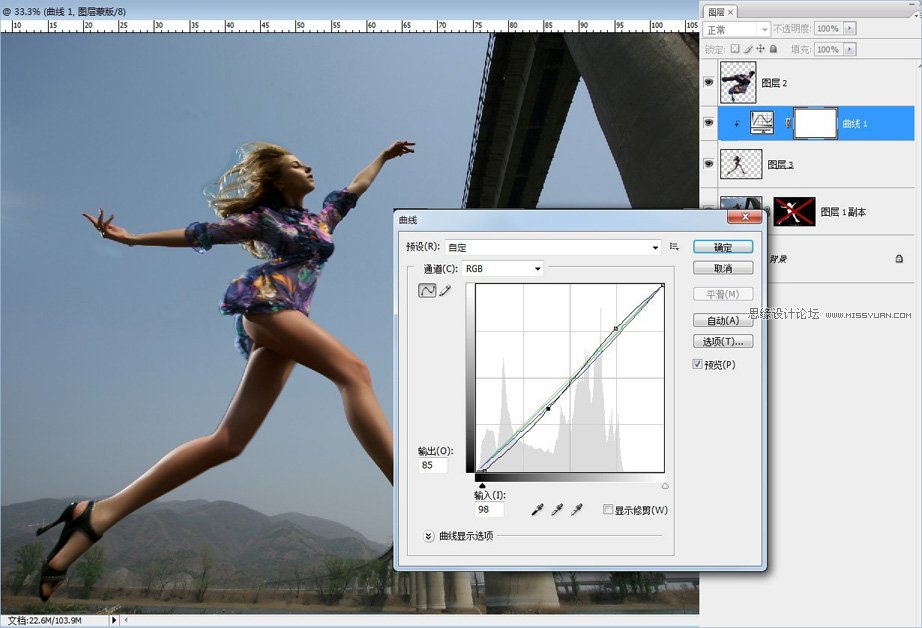The height and width of the screenshot is (628, 922).
Task: Click the 填充 100% field
Action: pos(829,49)
